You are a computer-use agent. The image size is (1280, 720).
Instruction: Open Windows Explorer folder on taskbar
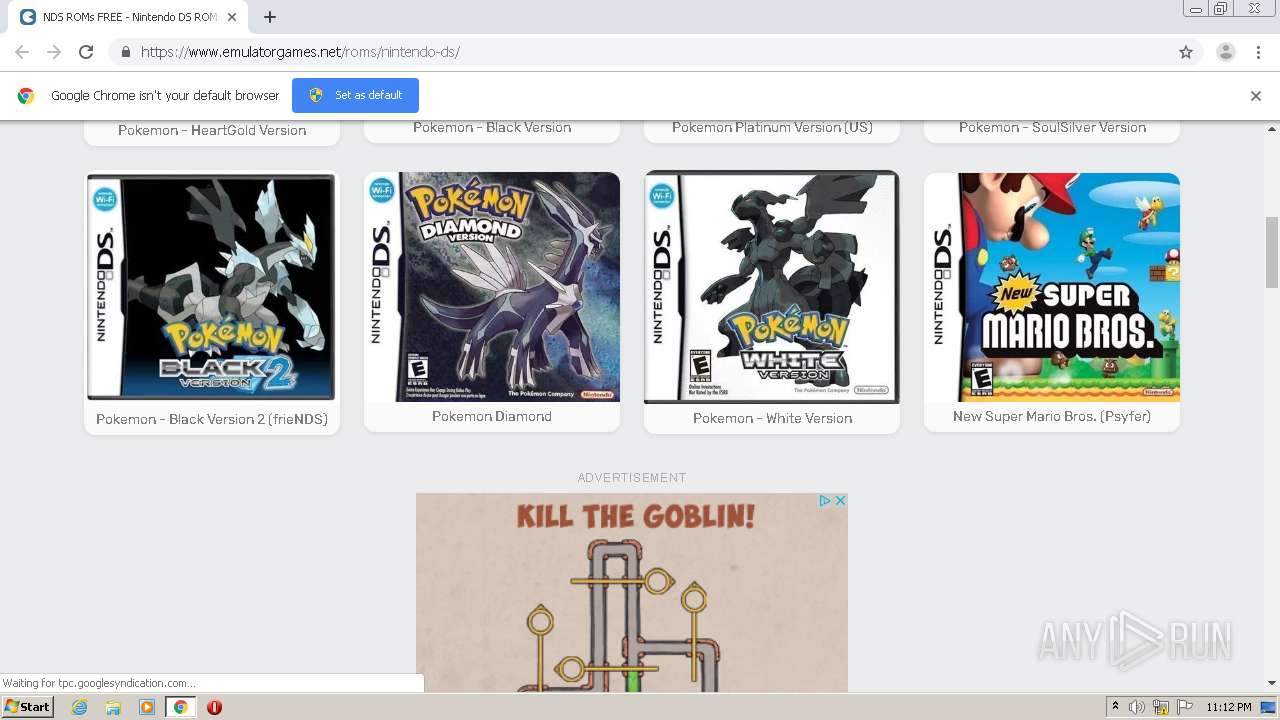pyautogui.click(x=113, y=707)
